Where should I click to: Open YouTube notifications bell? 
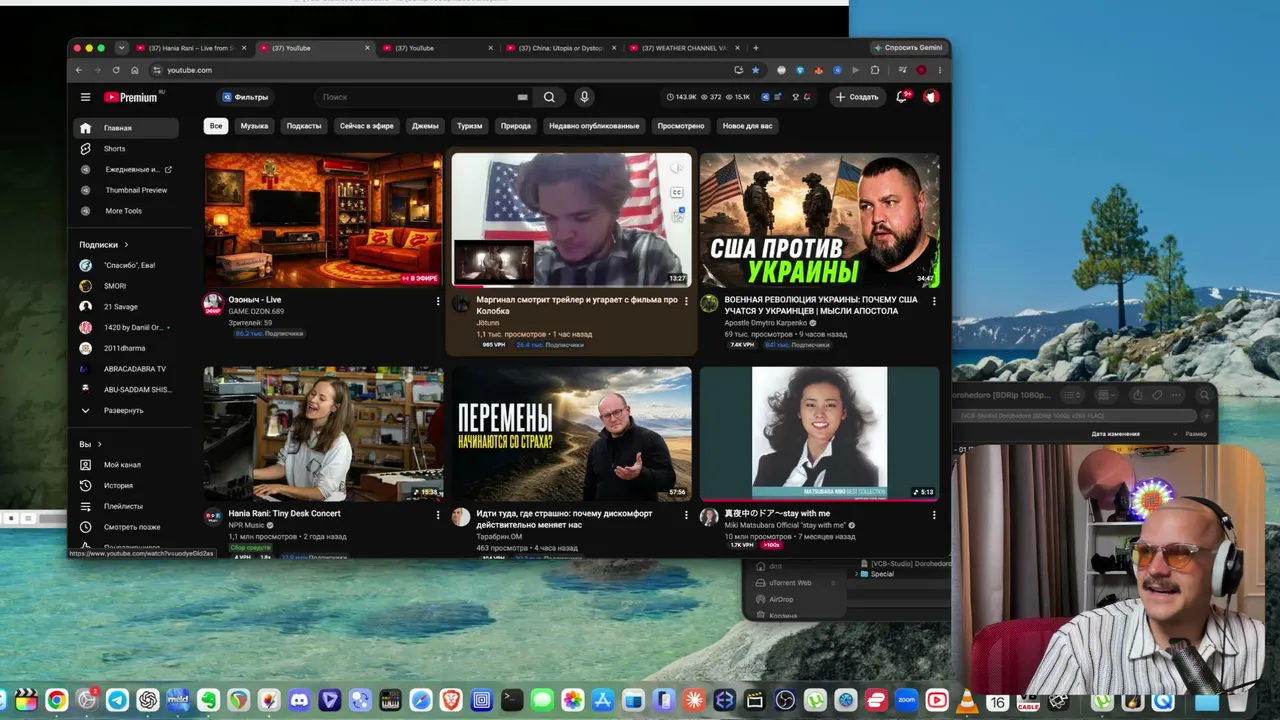(902, 97)
